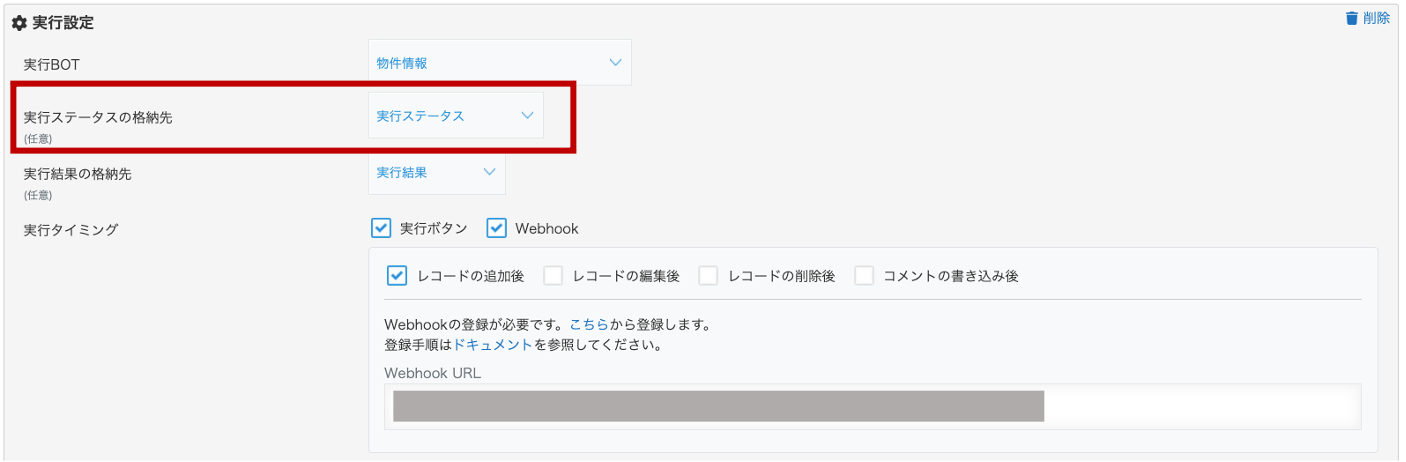Viewport: 1406px width, 462px height.
Task: Uncheck the レコードの追加後 checkbox
Action: point(397,275)
